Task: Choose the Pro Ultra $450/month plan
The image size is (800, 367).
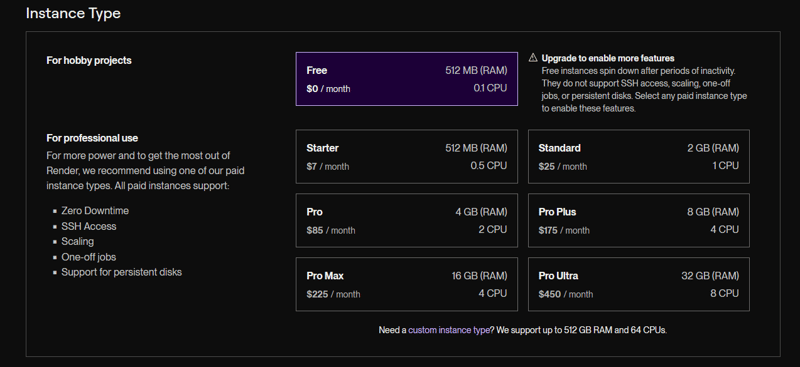Action: tap(639, 284)
